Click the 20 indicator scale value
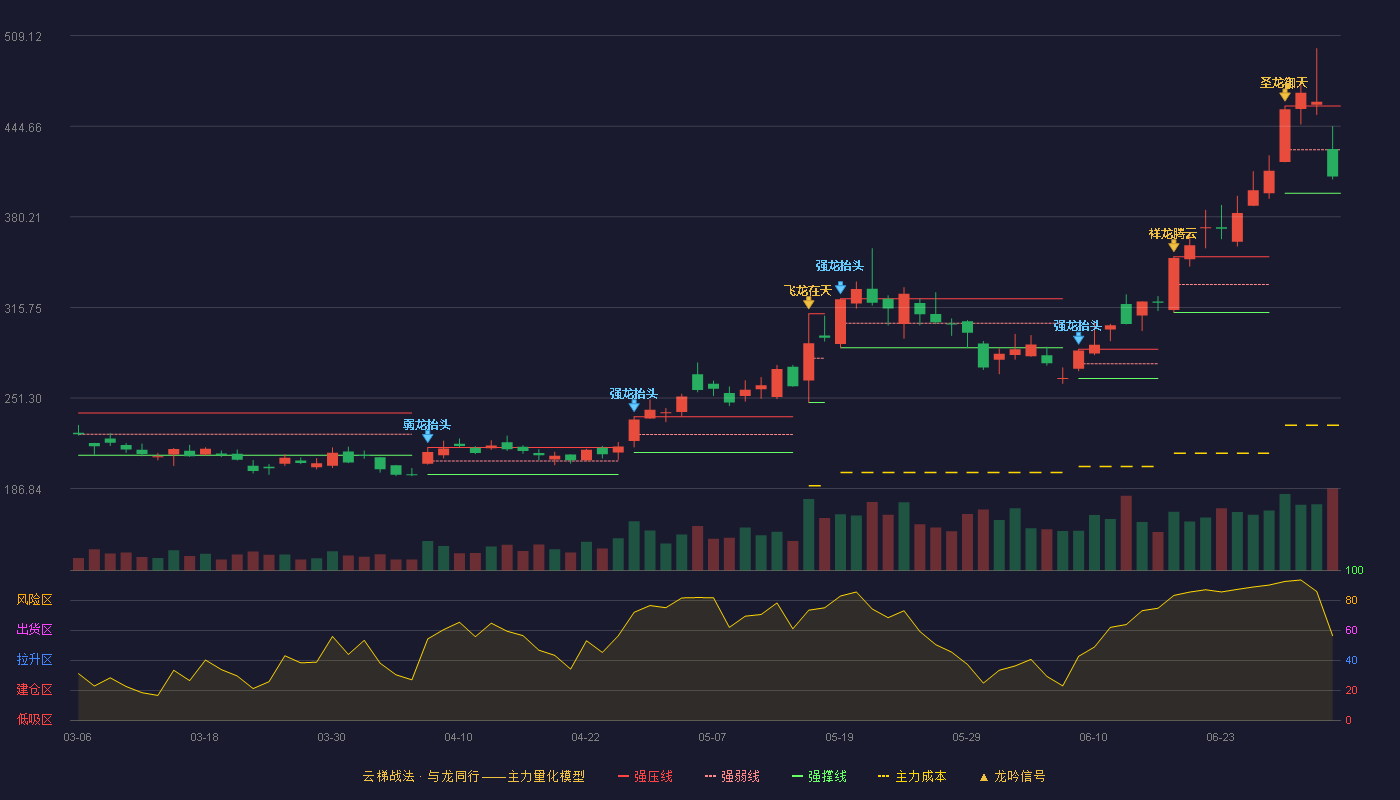This screenshot has height=800, width=1400. [1351, 690]
